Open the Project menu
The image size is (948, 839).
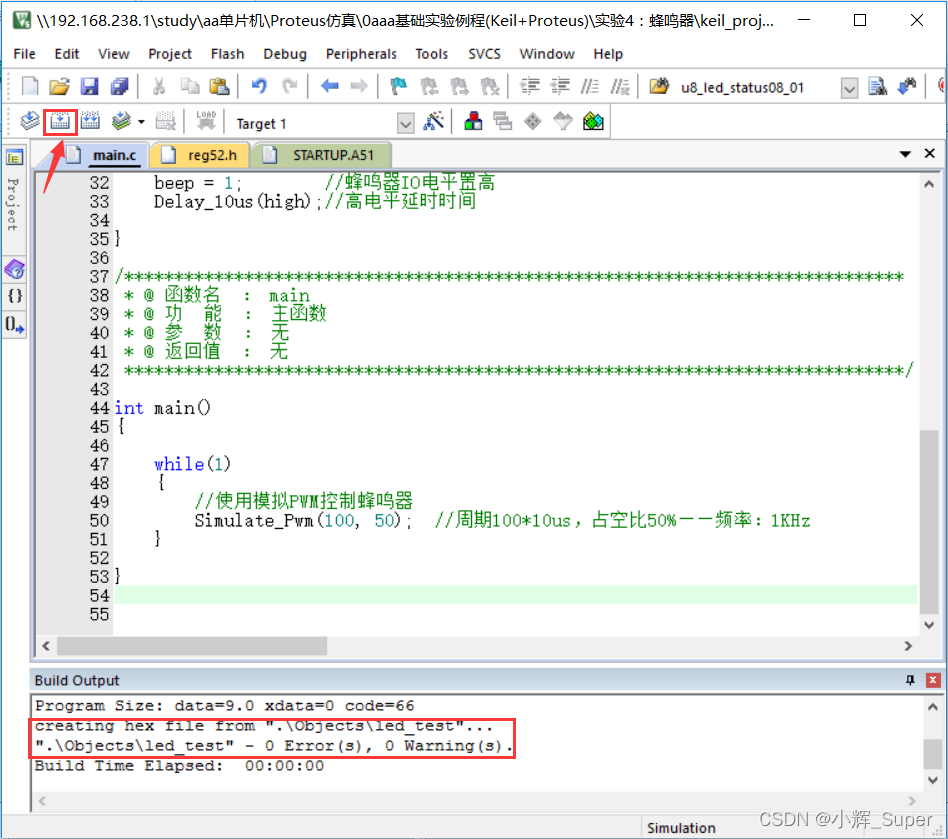[x=170, y=54]
